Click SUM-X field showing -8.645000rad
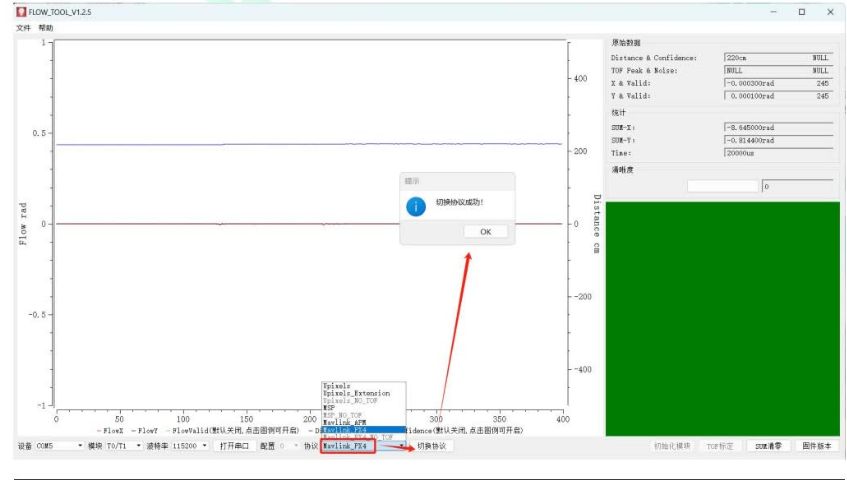This screenshot has height=480, width=847. tap(778, 128)
